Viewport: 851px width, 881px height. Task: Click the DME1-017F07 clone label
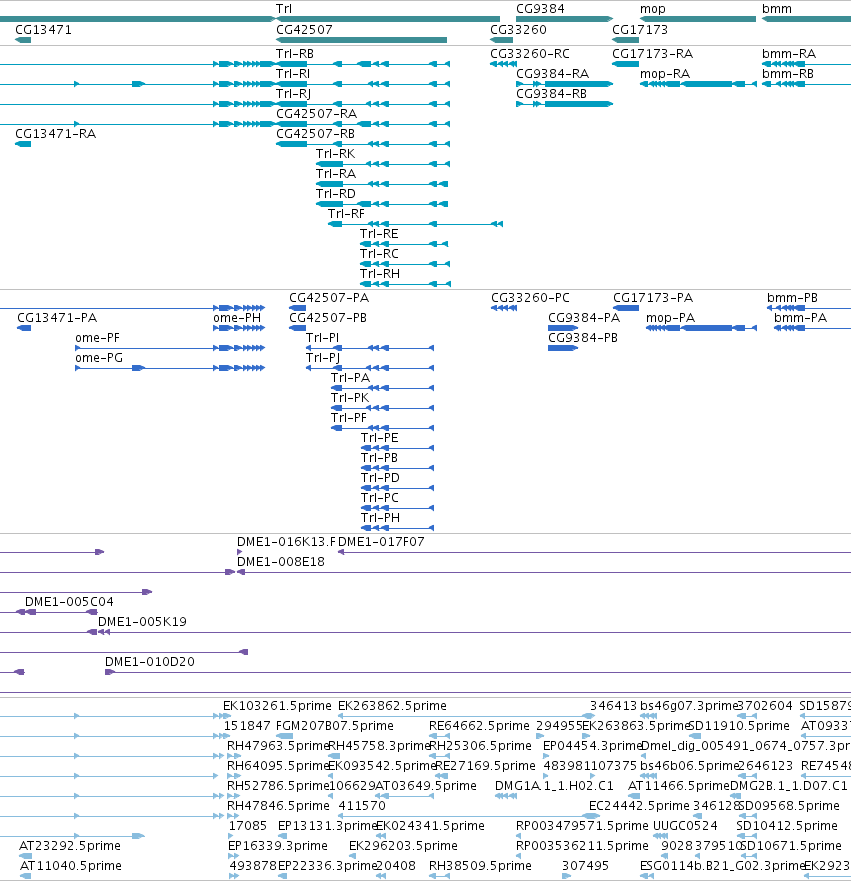coord(381,542)
